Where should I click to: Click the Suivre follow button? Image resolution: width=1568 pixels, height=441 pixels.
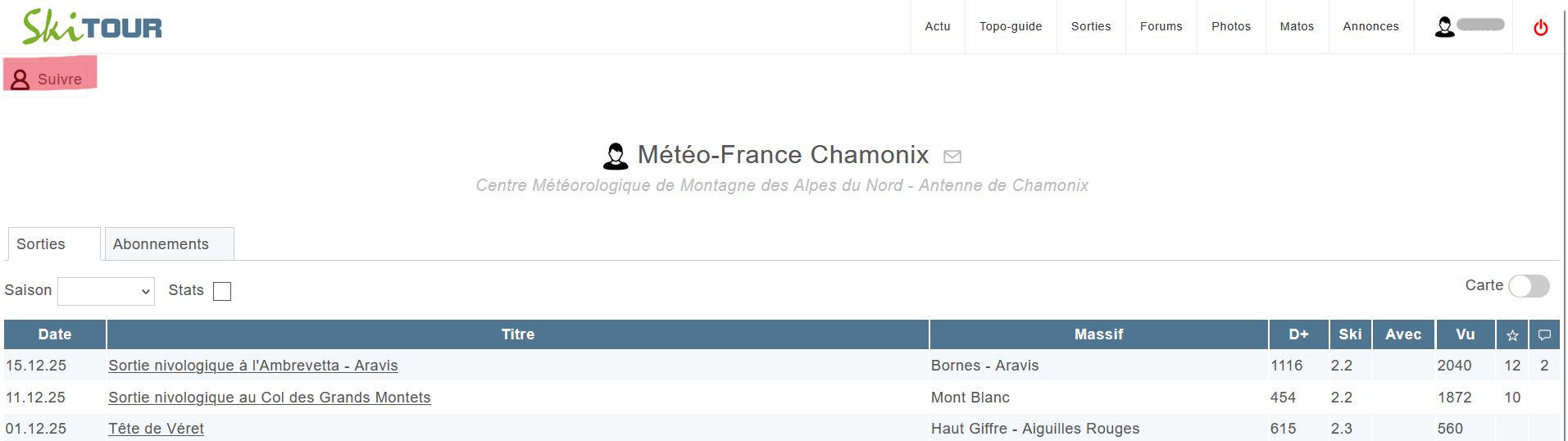(x=49, y=79)
